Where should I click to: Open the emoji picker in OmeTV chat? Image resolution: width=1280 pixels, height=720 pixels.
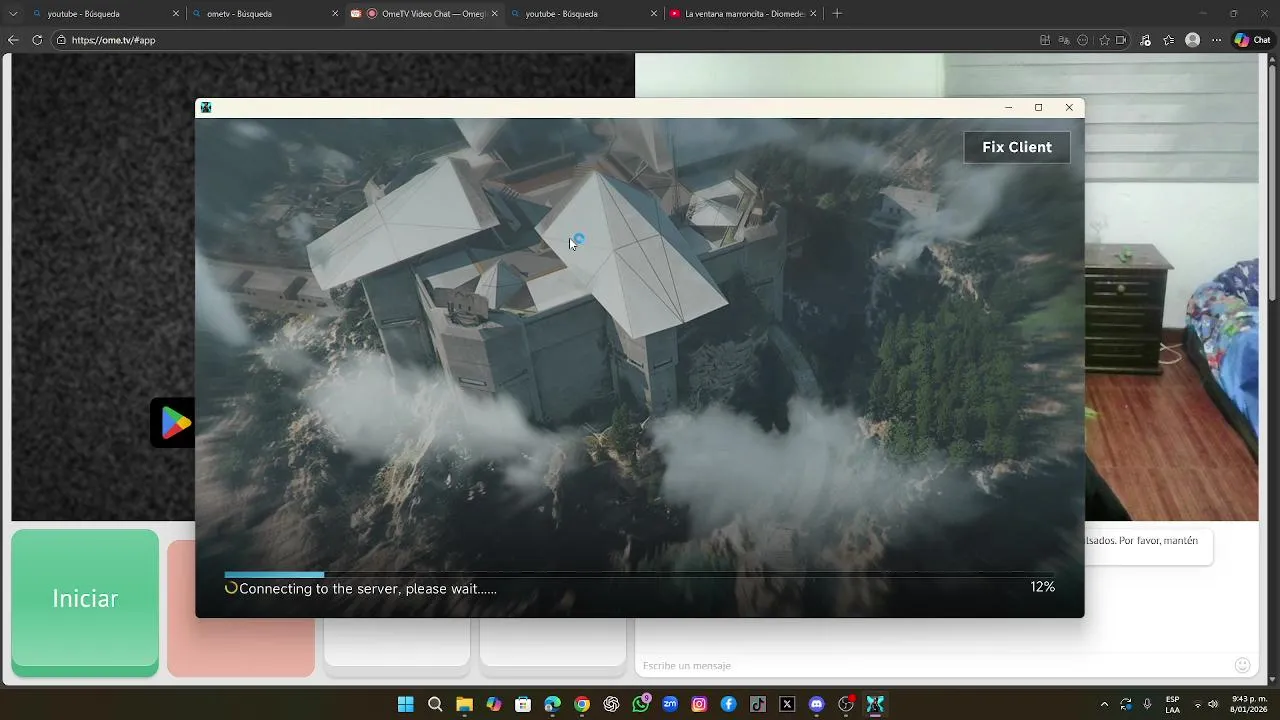point(1242,665)
